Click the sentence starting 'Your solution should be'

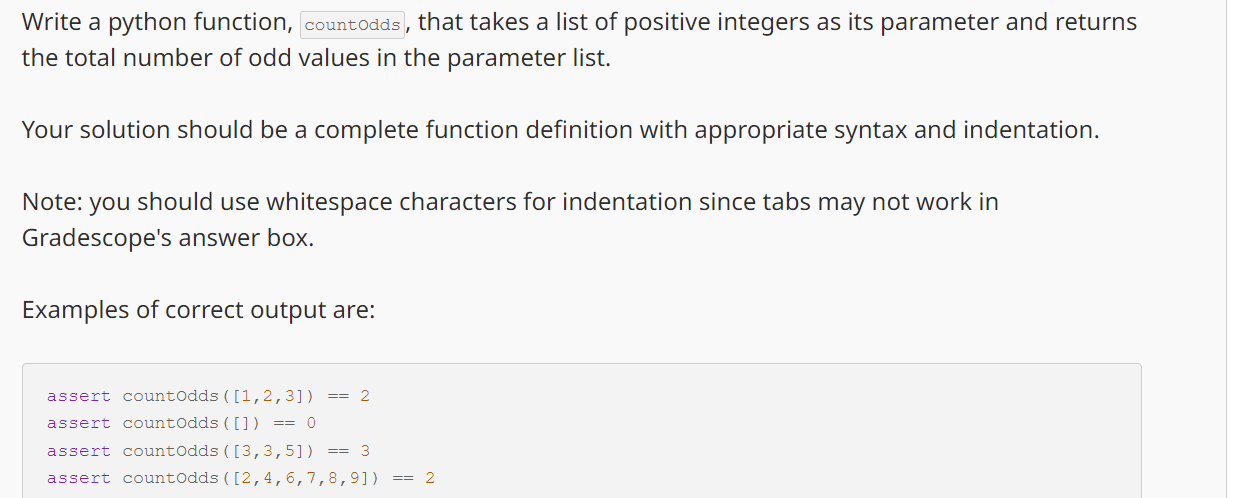tap(560, 130)
